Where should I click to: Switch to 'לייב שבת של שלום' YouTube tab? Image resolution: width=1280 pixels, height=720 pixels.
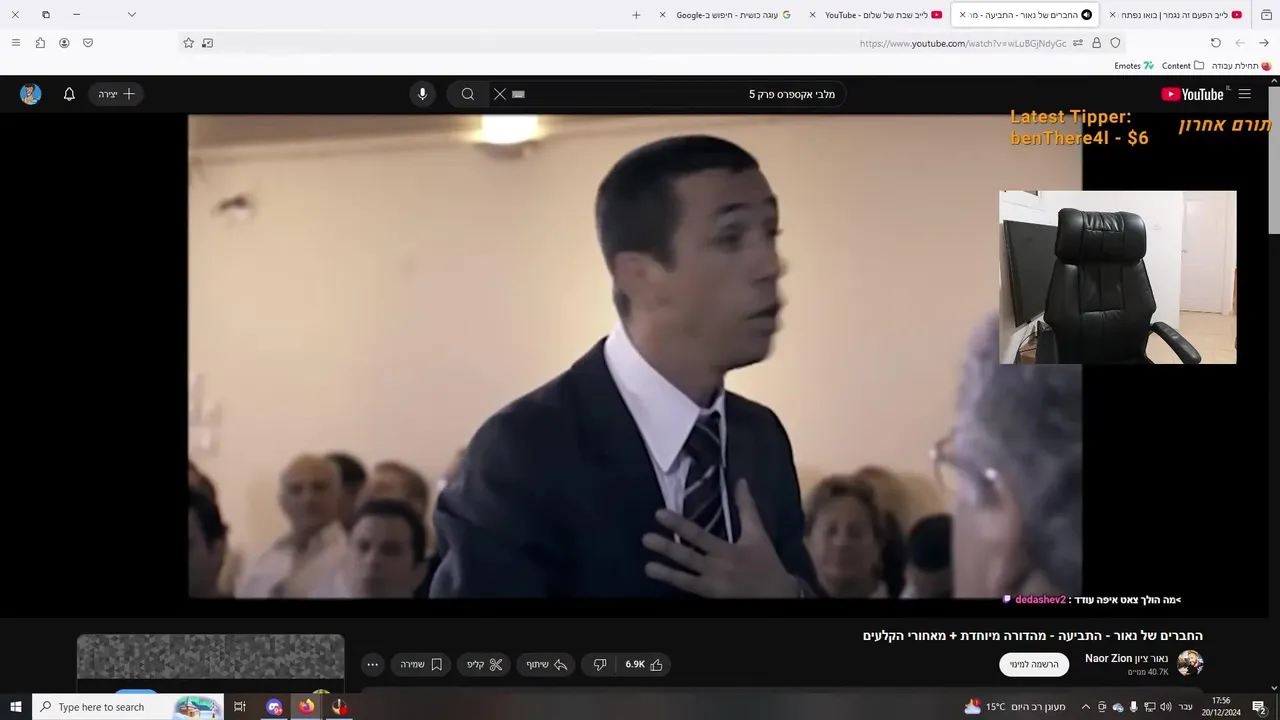(x=875, y=15)
